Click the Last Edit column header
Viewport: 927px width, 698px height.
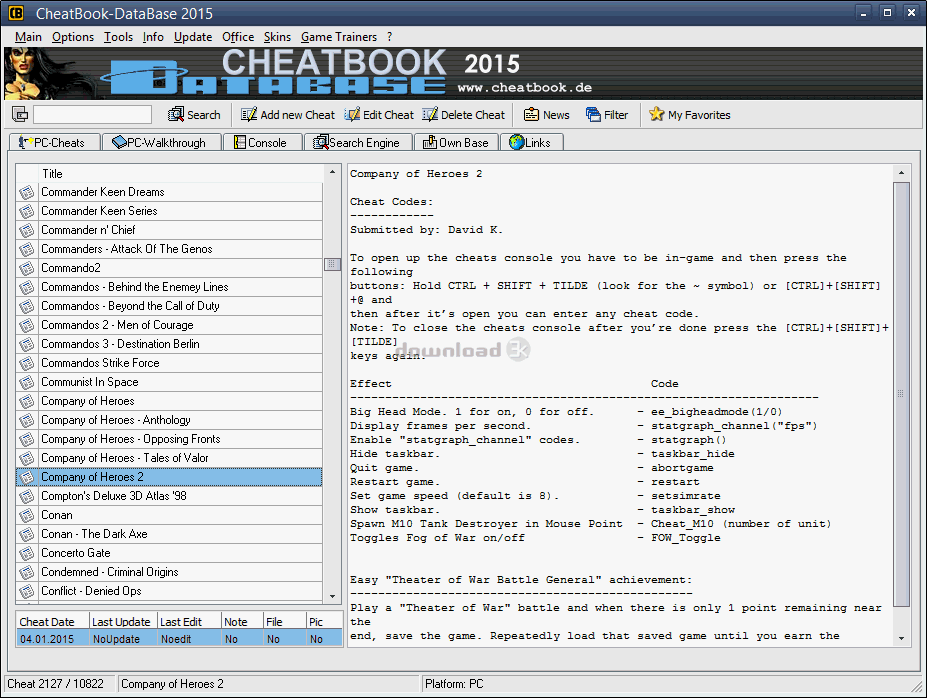[x=189, y=622]
